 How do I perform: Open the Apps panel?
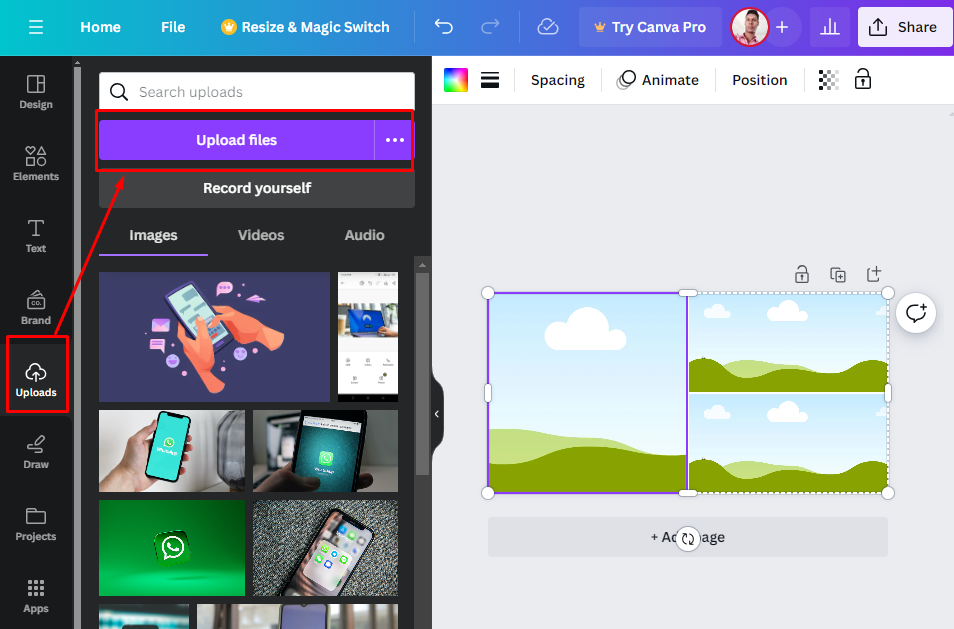tap(36, 596)
